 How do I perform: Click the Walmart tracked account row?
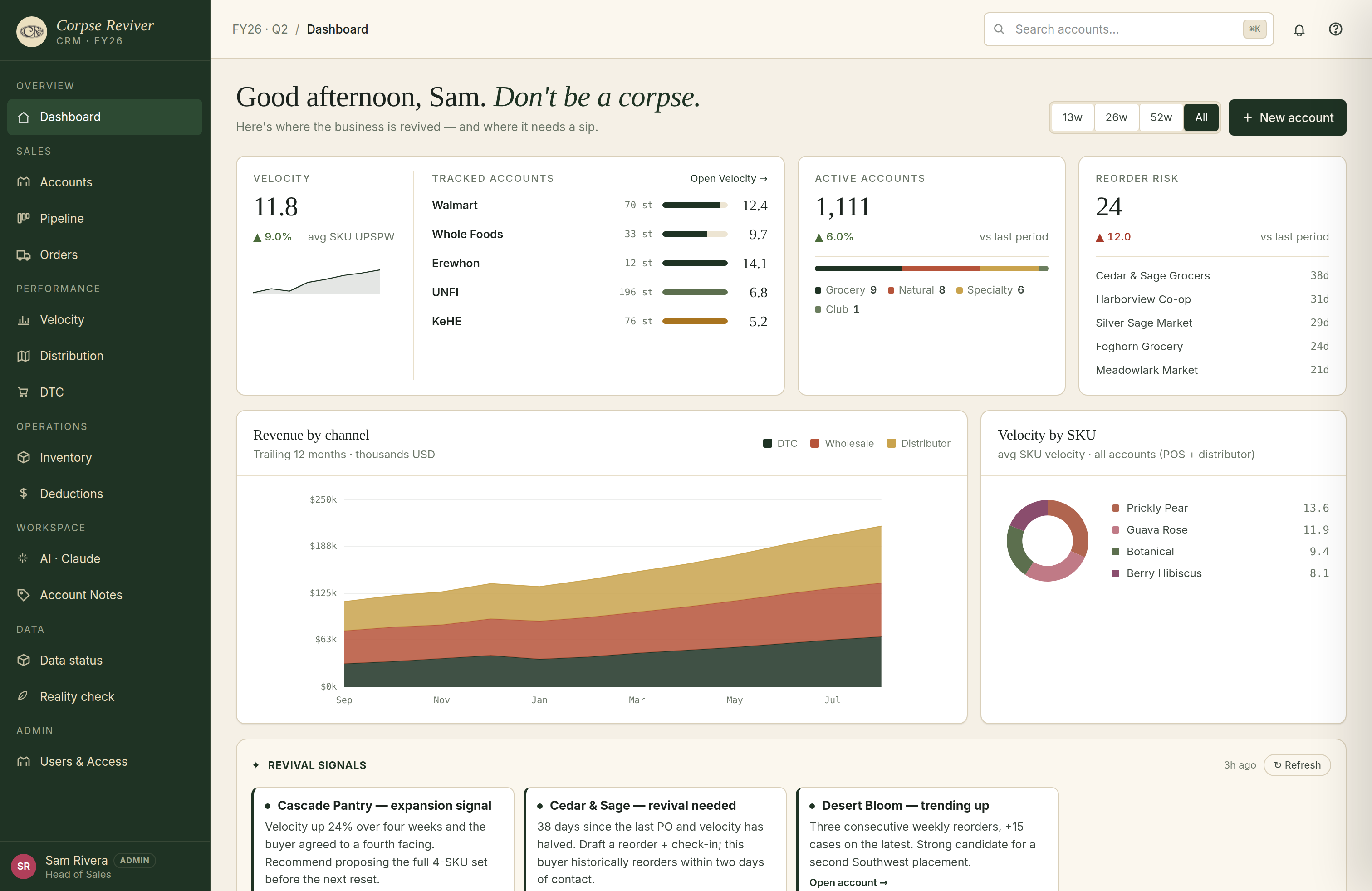tap(599, 205)
